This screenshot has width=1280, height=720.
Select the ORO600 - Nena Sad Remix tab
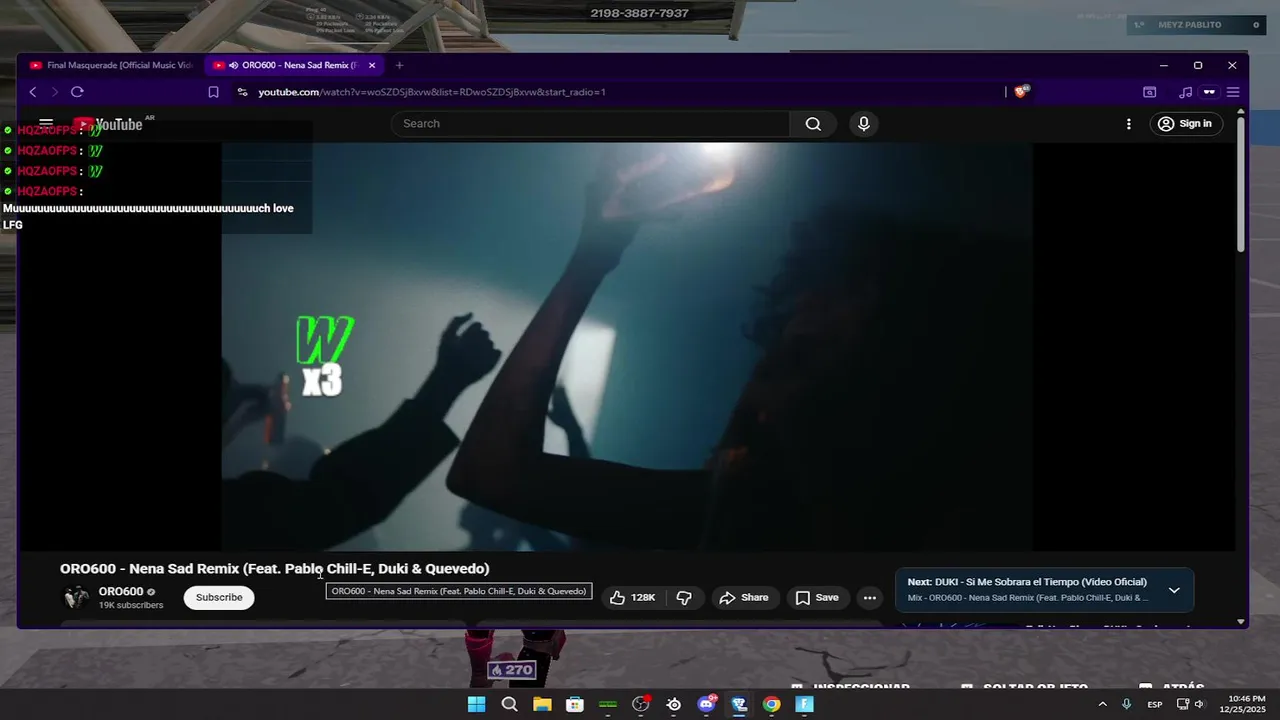[x=295, y=65]
